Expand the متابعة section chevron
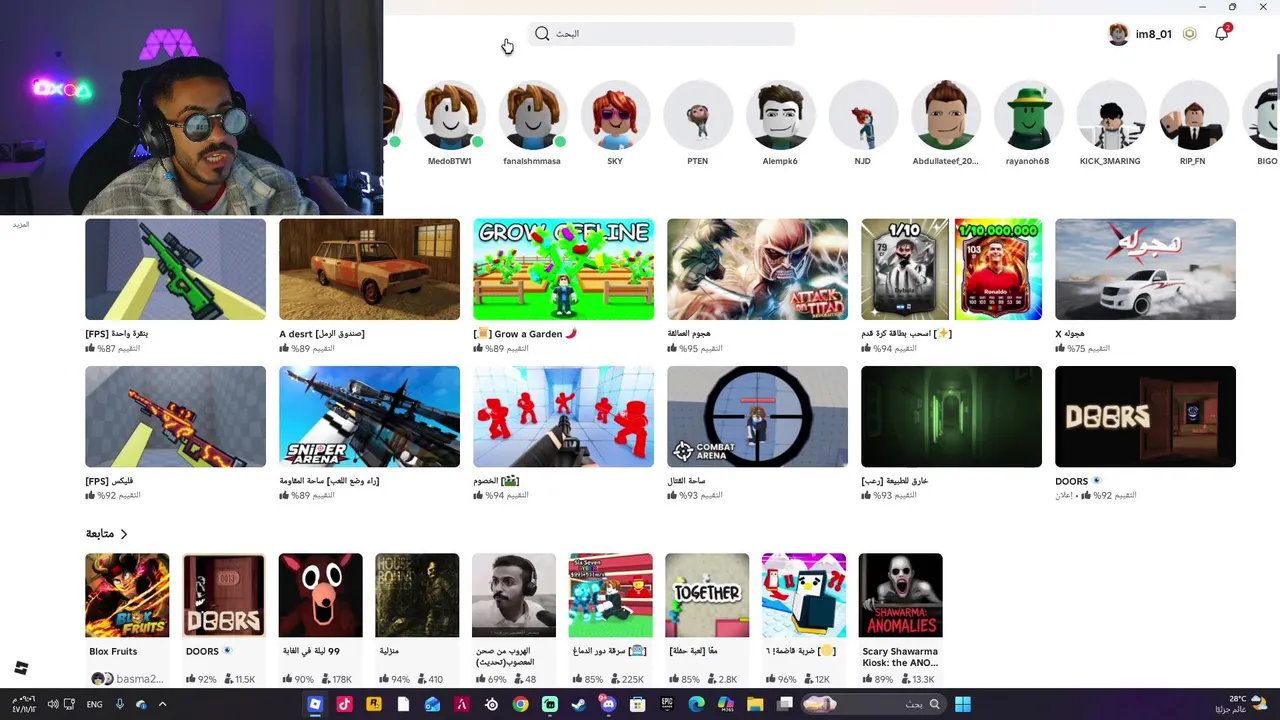1280x720 pixels. 124,534
